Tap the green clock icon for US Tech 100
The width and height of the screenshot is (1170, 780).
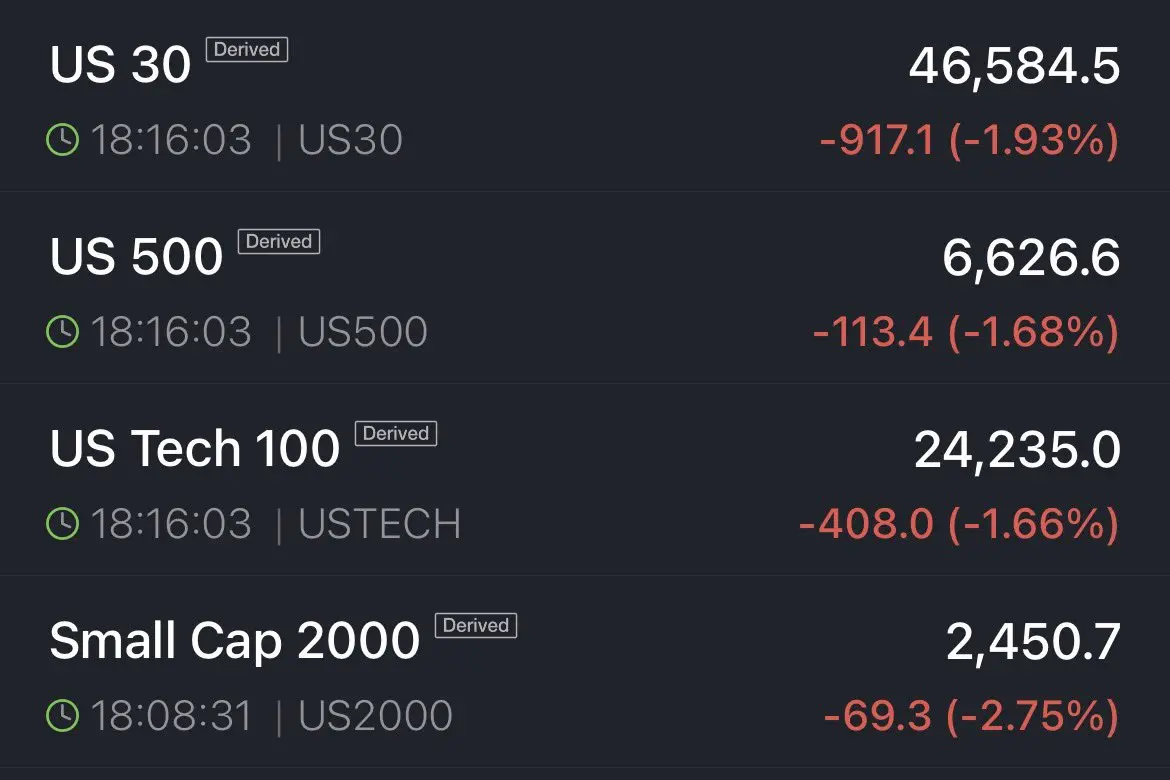[x=62, y=524]
